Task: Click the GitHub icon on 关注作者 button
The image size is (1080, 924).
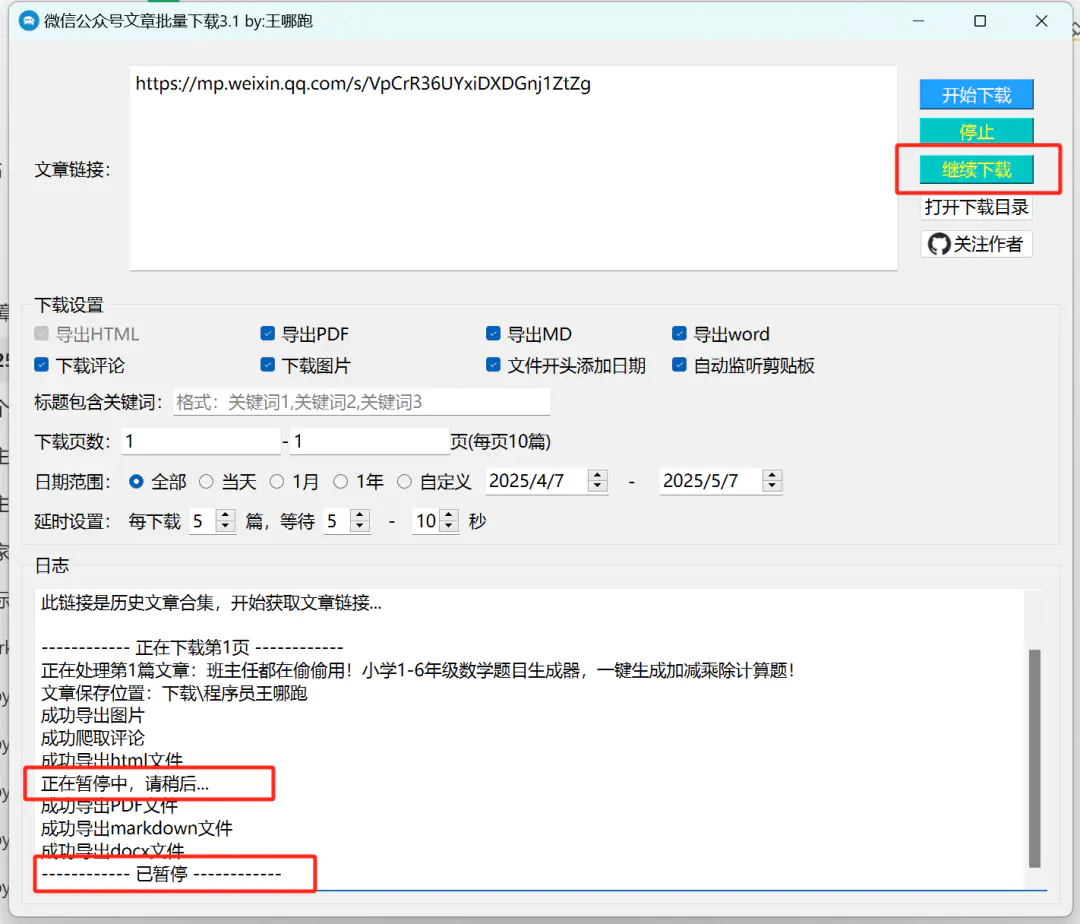Action: 938,244
